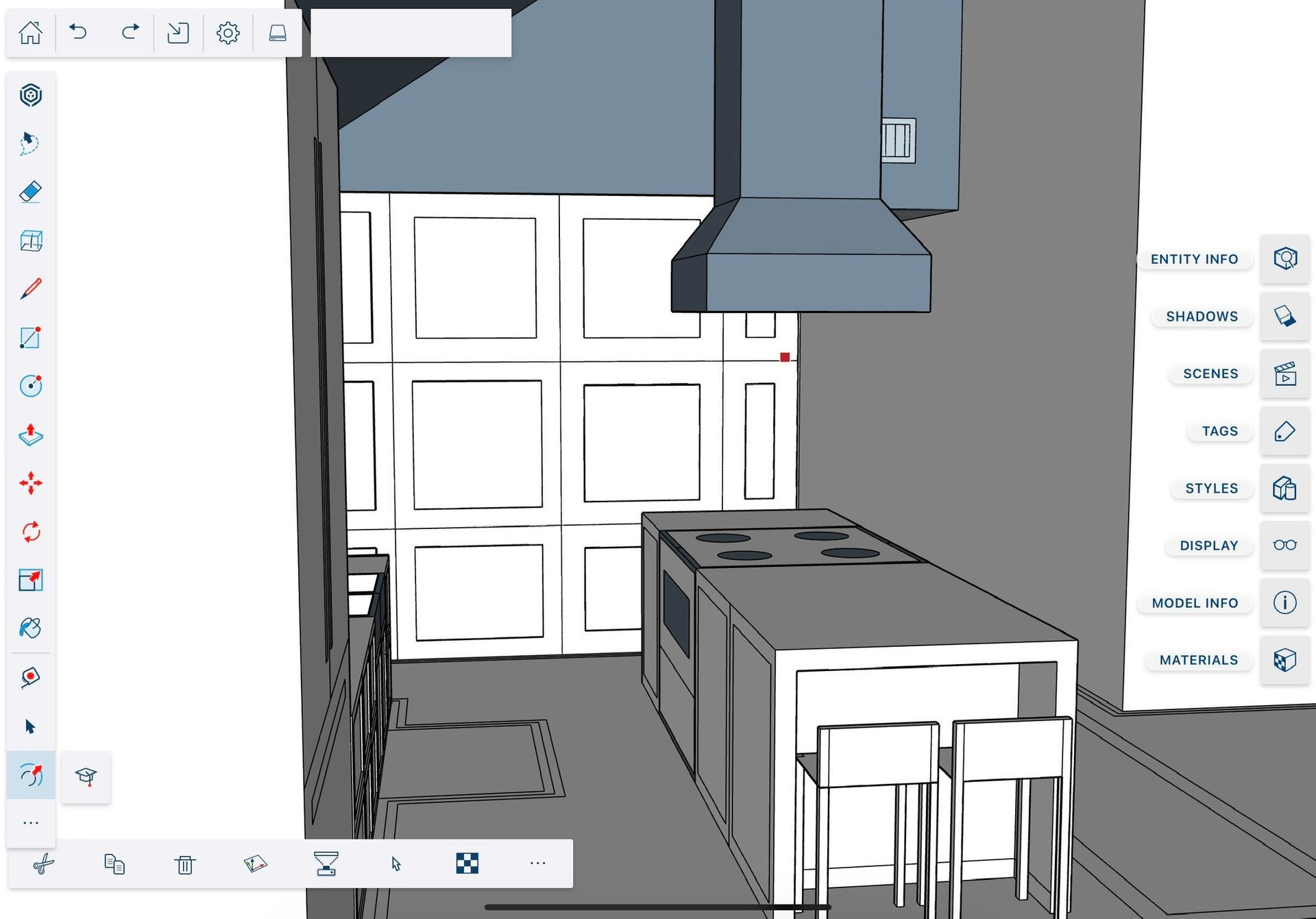The height and width of the screenshot is (919, 1316).
Task: Choose the Circle drawing tool
Action: (30, 386)
